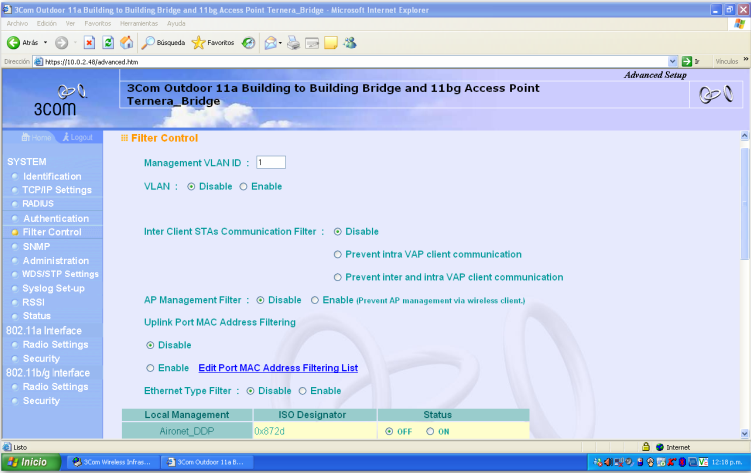The height and width of the screenshot is (473, 751).
Task: Open the Herramientas menu
Action: coord(139,22)
